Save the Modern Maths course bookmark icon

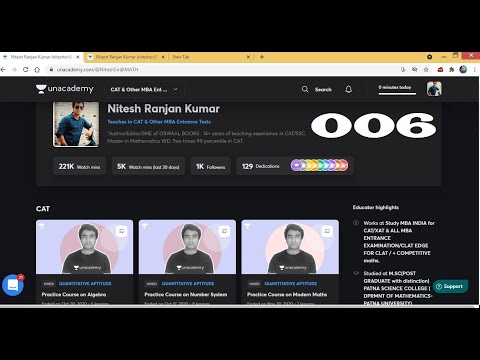click(327, 231)
